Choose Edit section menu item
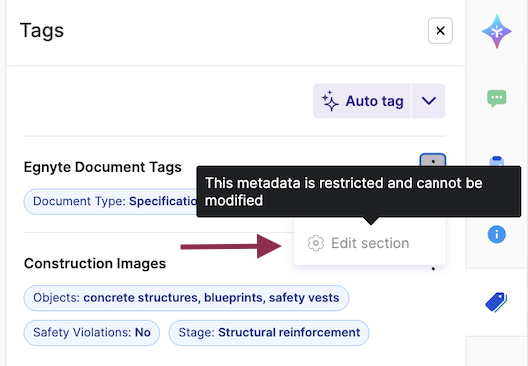Image resolution: width=528 pixels, height=366 pixels. [370, 243]
